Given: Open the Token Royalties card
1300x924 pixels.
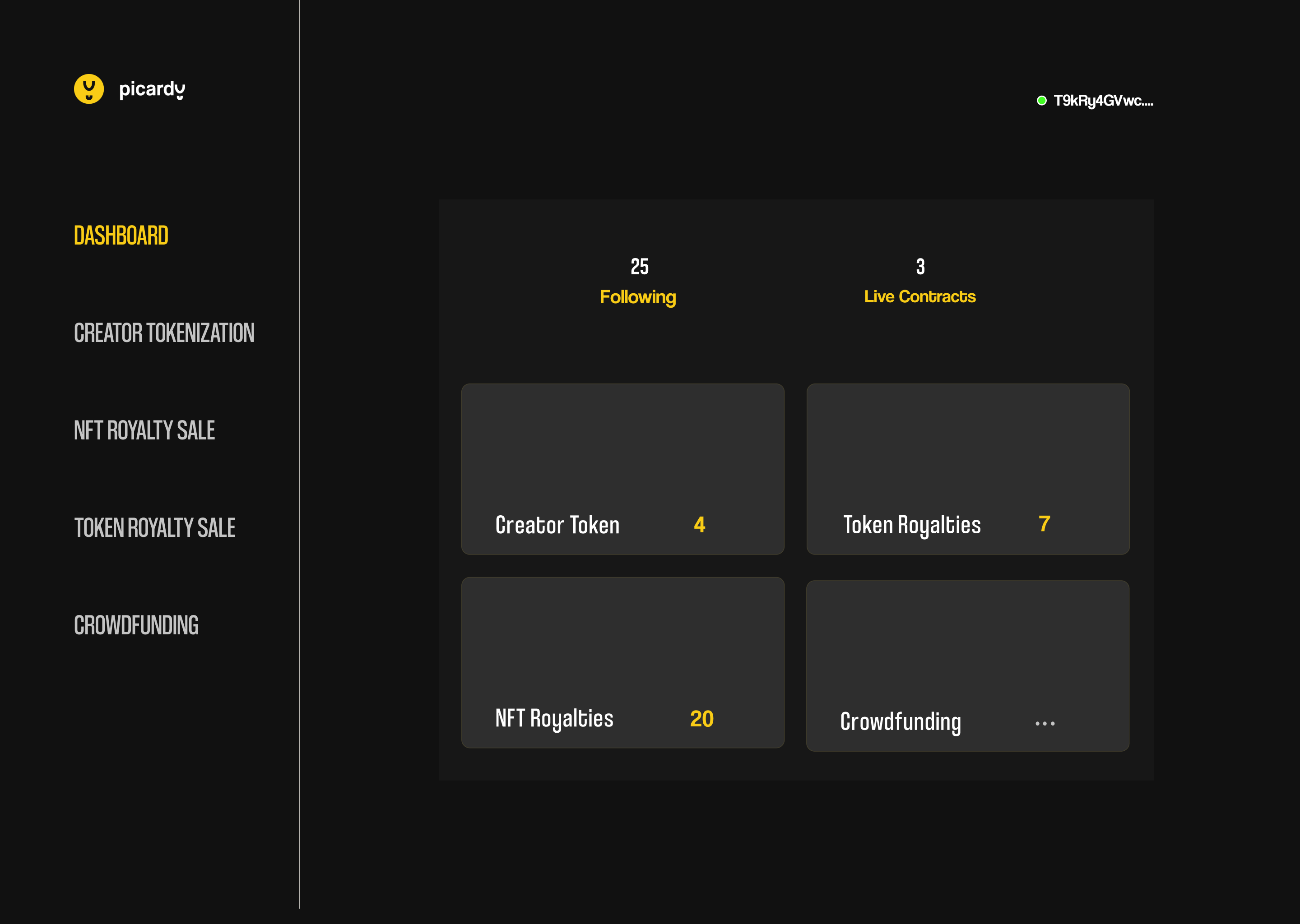Looking at the screenshot, I should pyautogui.click(x=968, y=469).
